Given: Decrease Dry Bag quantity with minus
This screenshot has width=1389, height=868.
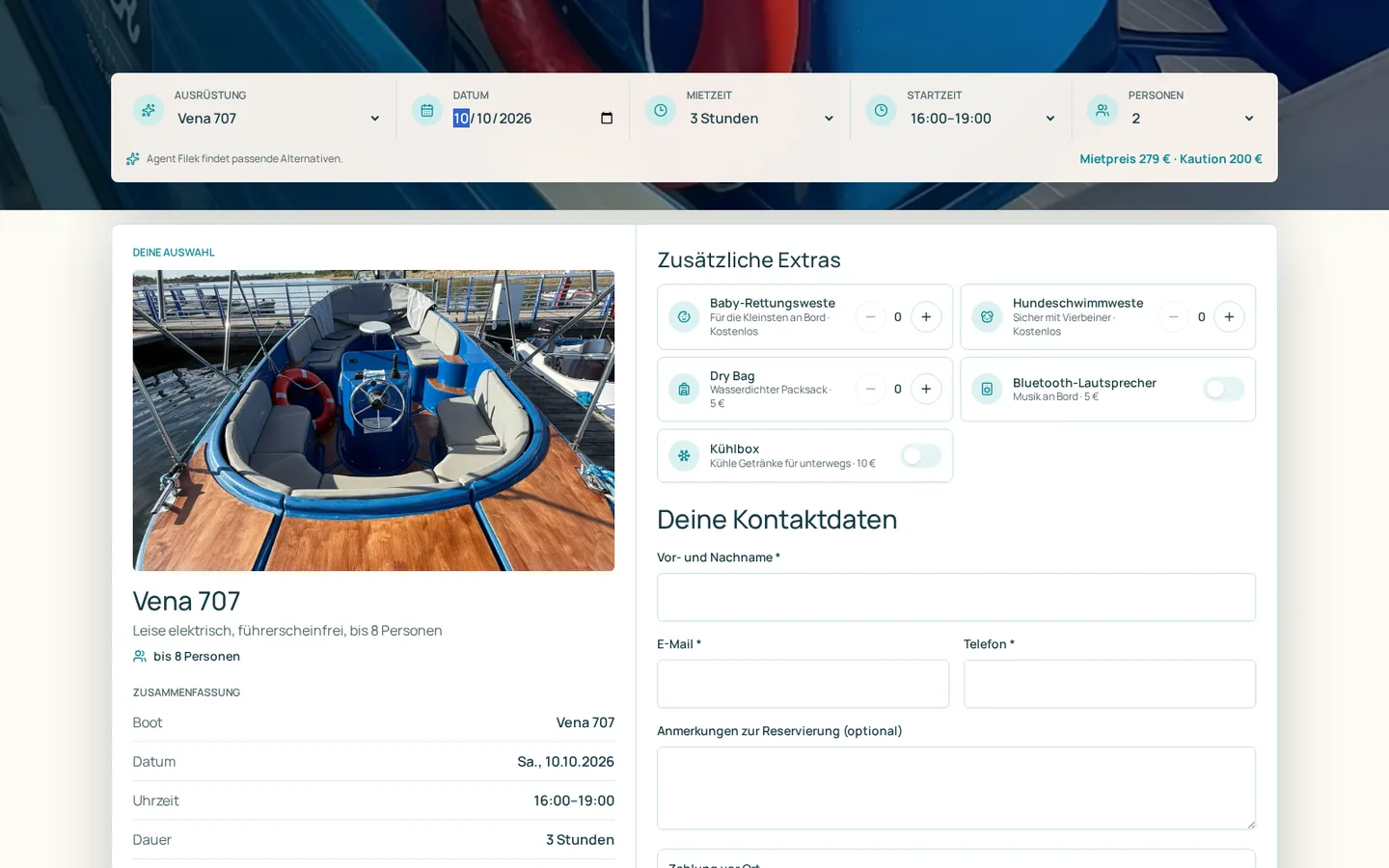Looking at the screenshot, I should coord(870,389).
